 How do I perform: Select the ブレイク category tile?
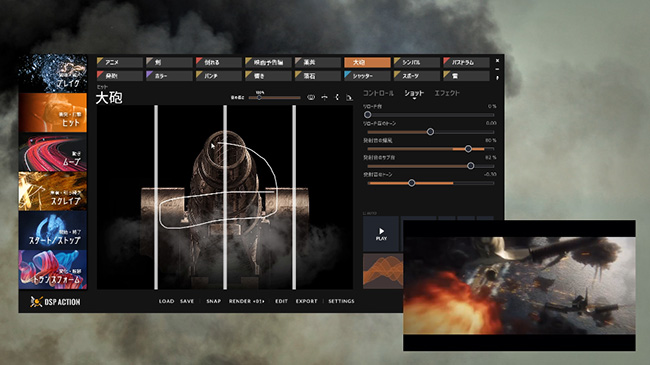tap(53, 73)
